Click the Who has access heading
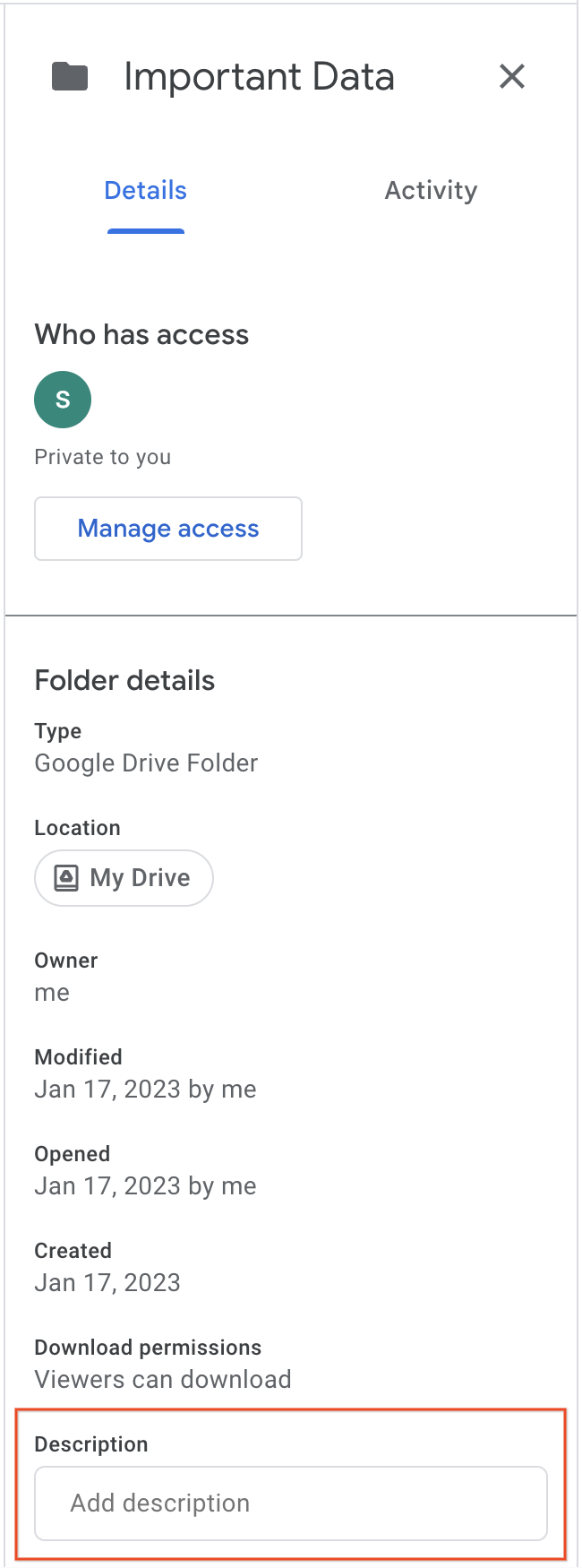 pos(141,334)
